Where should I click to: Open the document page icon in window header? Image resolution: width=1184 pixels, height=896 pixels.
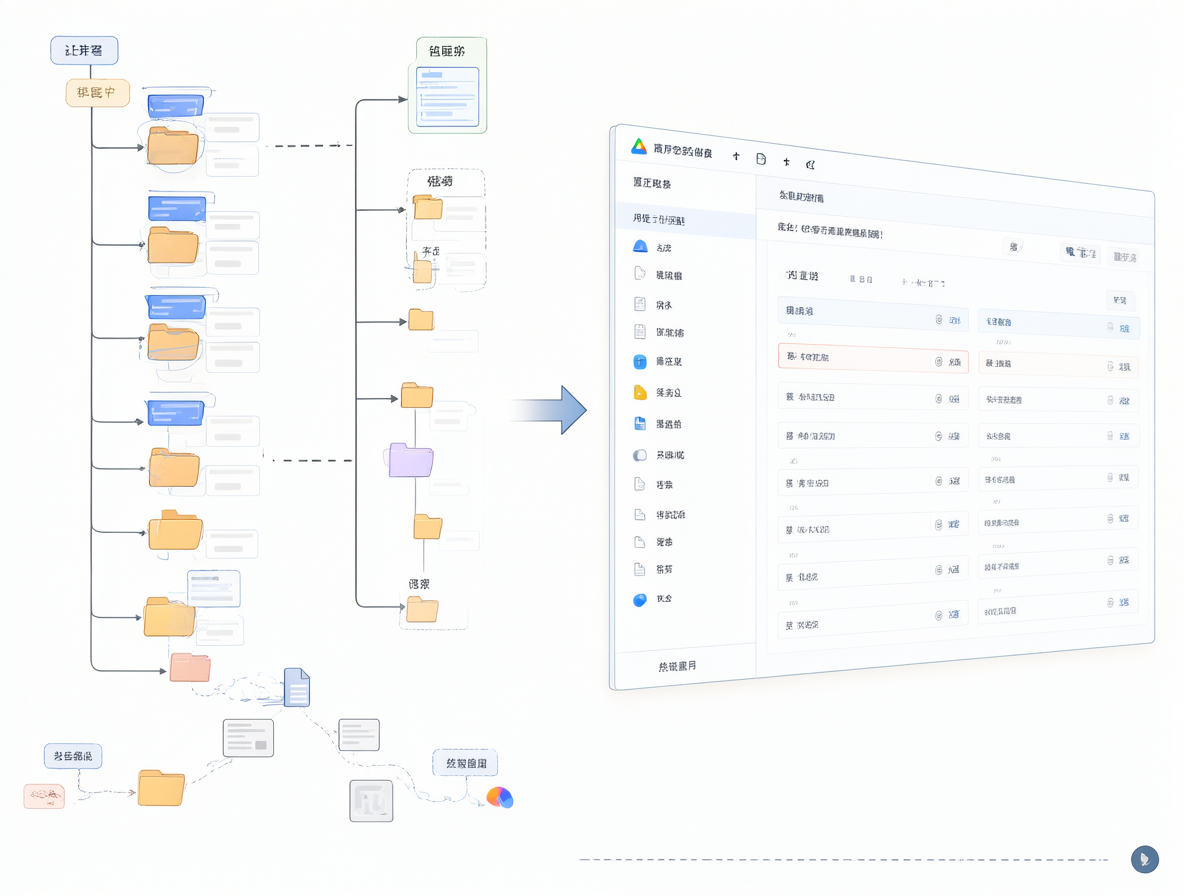(761, 159)
